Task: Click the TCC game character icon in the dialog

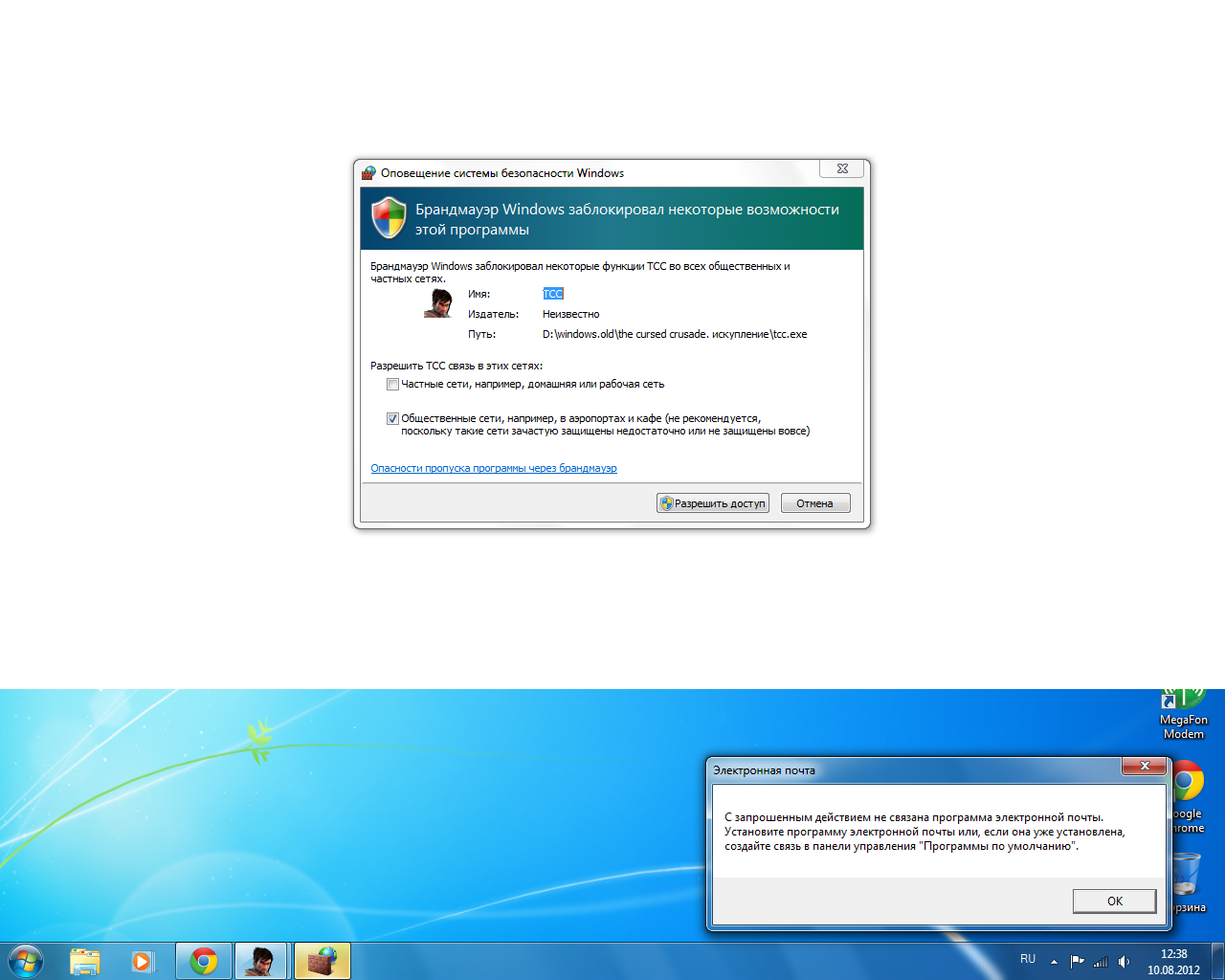Action: pyautogui.click(x=438, y=303)
